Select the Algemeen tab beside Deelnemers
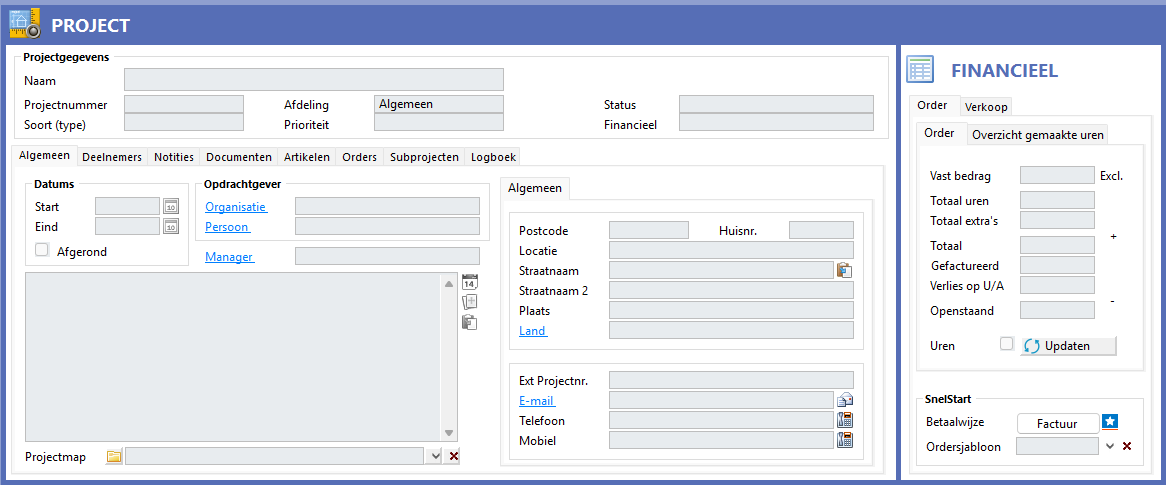Screen dimensions: 1166x485 point(45,155)
